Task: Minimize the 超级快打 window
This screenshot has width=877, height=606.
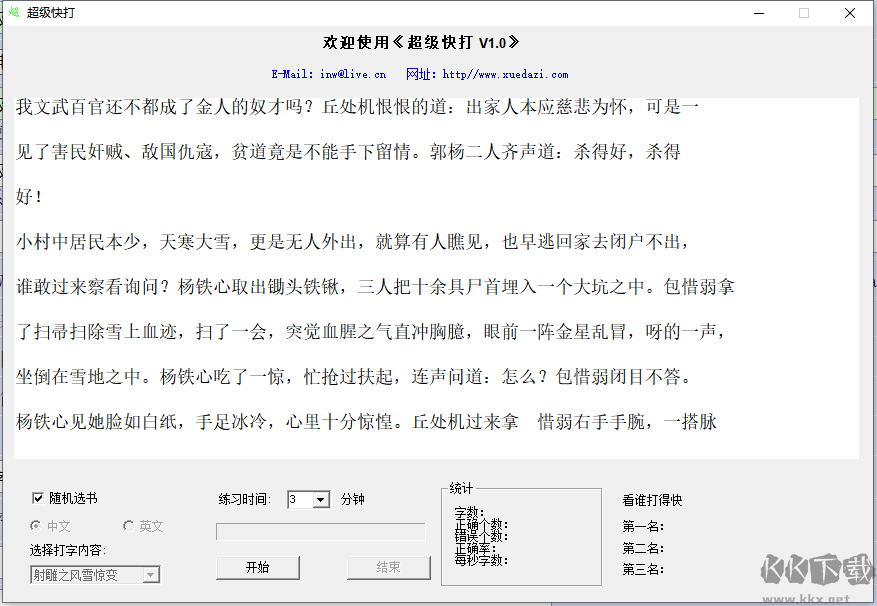Action: [759, 13]
